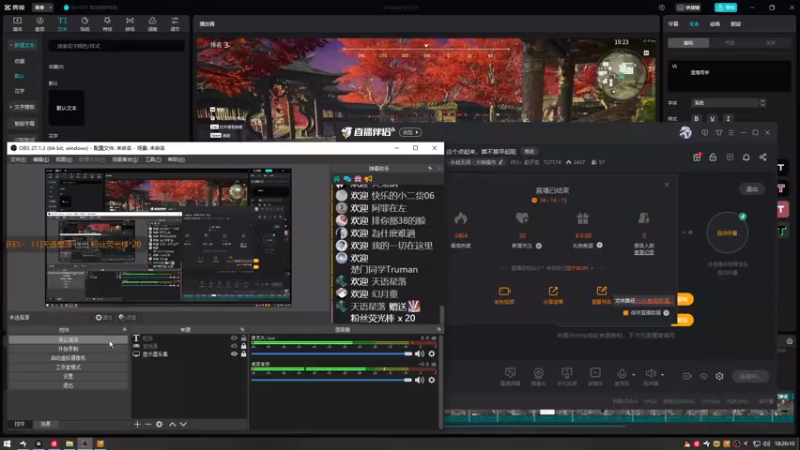This screenshot has height=450, width=800.
Task: Open source properties gear in OBS sources toolbar
Action: pos(159,424)
